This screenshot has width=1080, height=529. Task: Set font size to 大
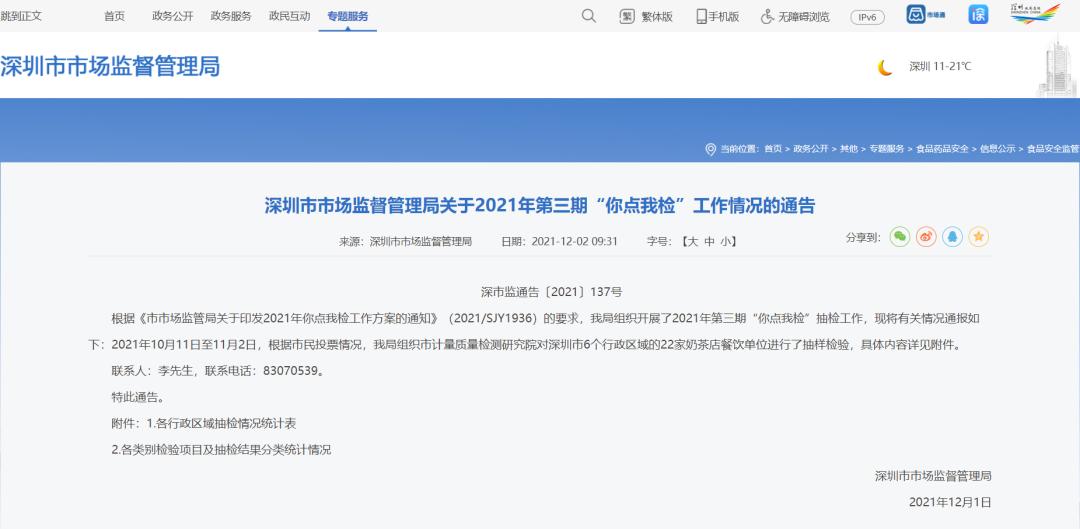[x=691, y=241]
